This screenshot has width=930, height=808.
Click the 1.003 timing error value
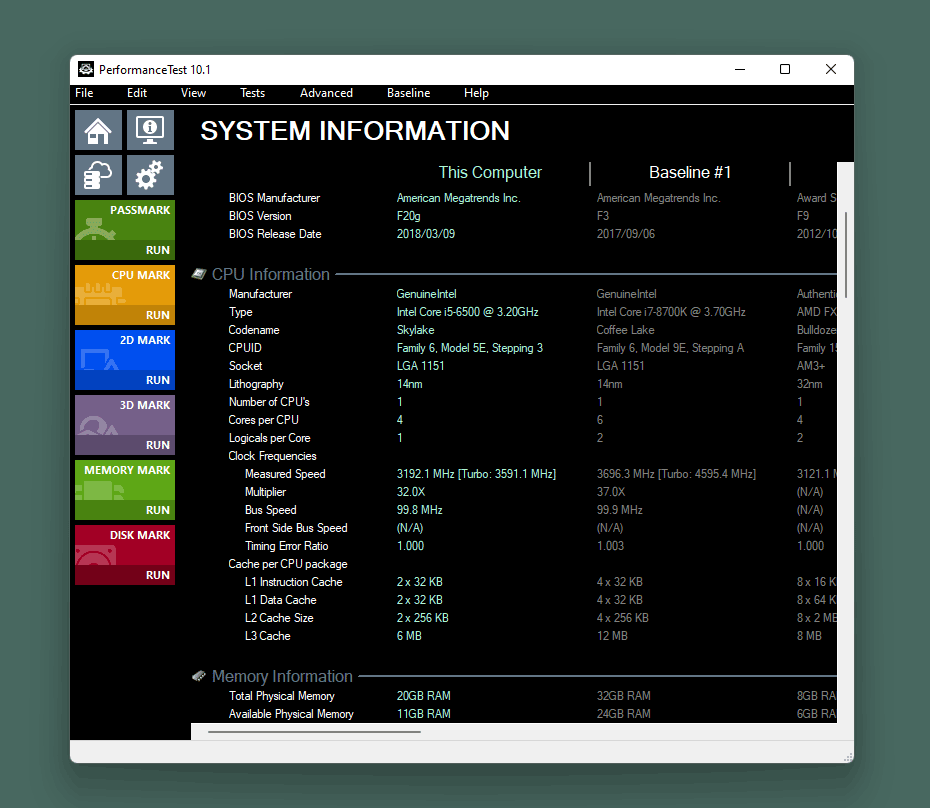610,546
